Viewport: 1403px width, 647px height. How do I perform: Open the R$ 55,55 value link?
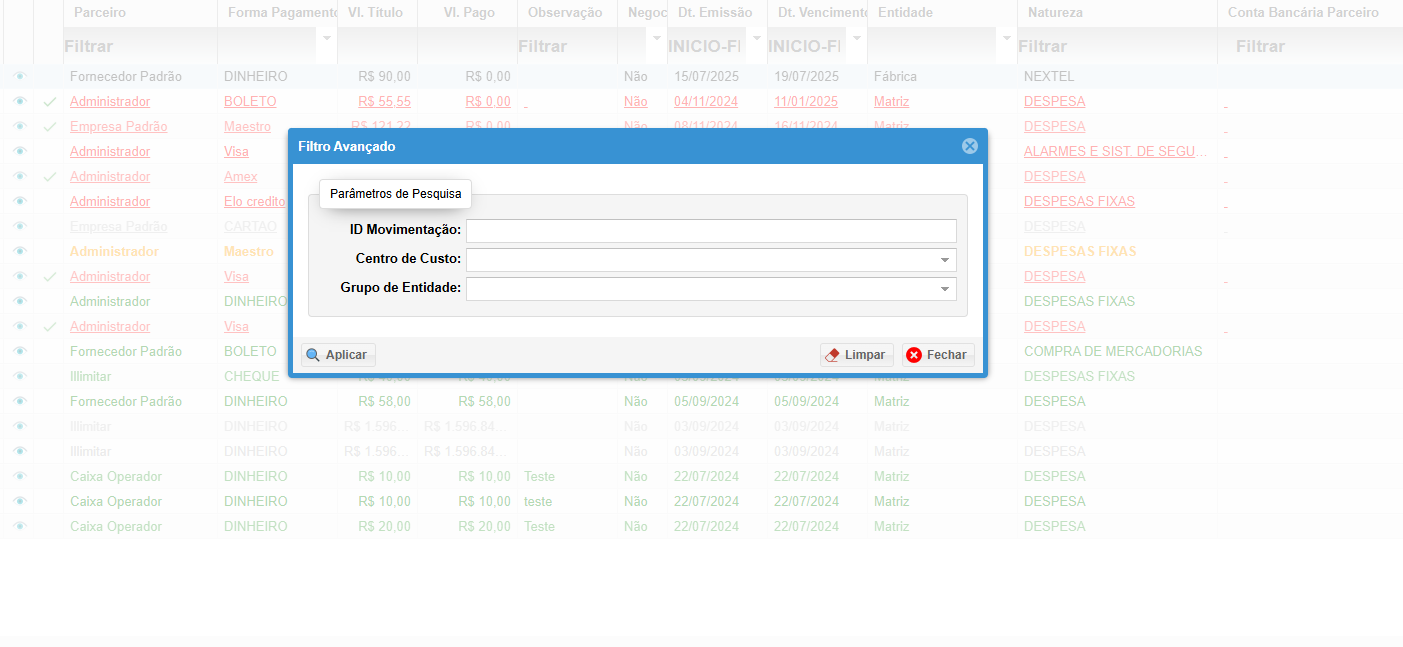click(x=384, y=101)
